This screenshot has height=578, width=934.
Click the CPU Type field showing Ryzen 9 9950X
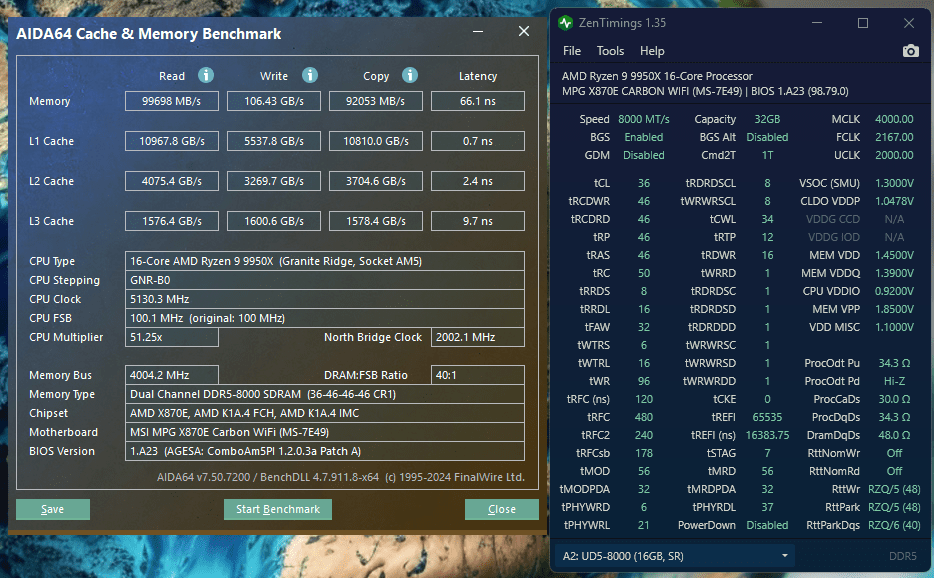[x=325, y=261]
